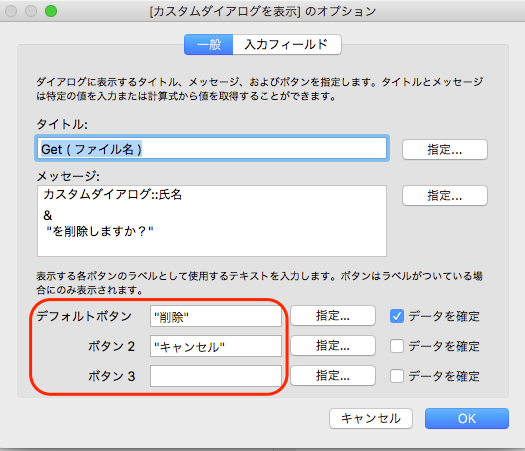525x451 pixels.
Task: Click 指定... button next to the message box
Action: click(445, 195)
